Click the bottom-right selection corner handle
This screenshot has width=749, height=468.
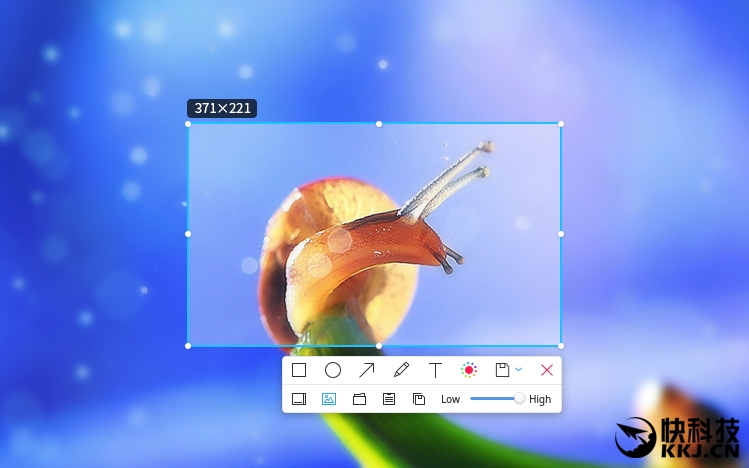tap(561, 346)
